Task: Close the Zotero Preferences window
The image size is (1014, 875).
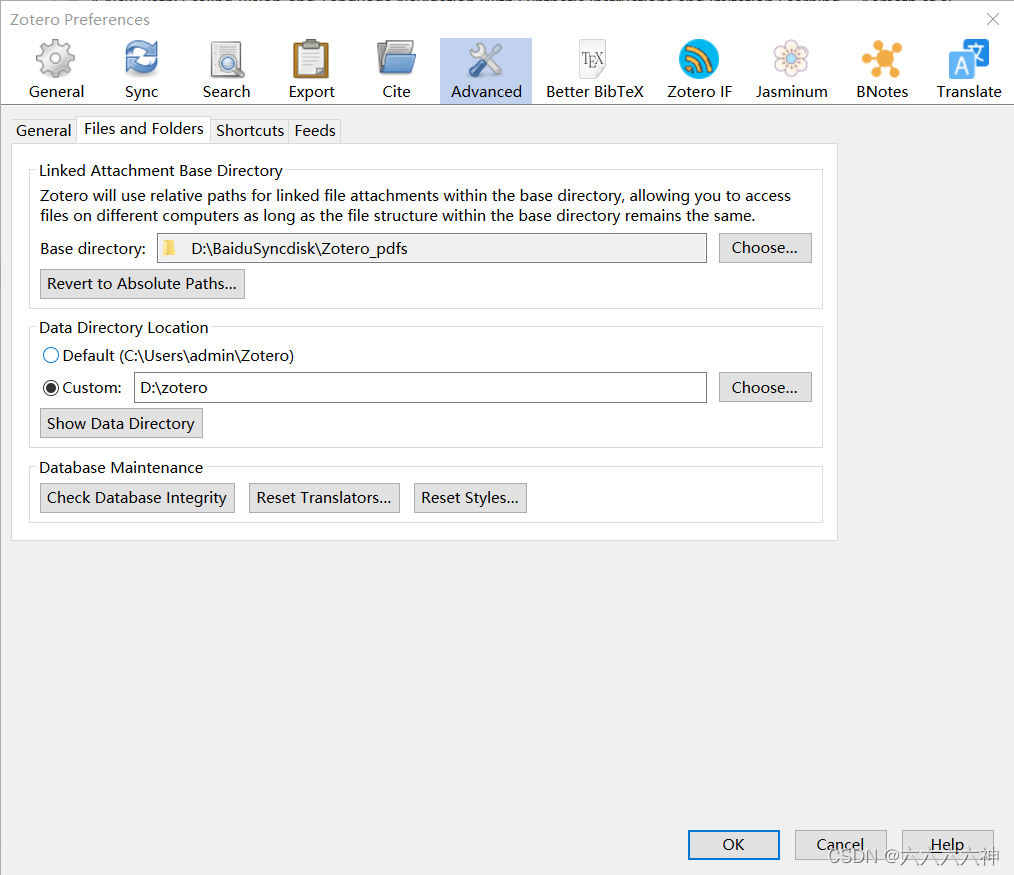Action: 993,19
